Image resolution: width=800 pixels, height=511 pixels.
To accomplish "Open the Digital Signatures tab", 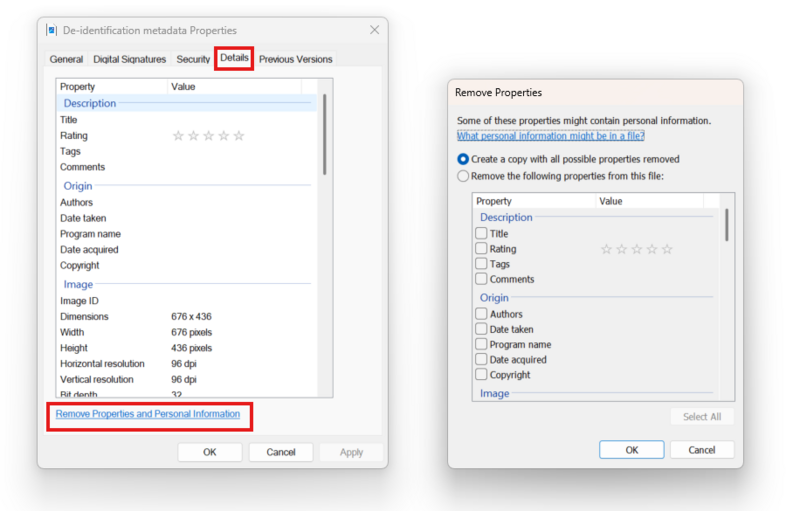I will click(130, 59).
